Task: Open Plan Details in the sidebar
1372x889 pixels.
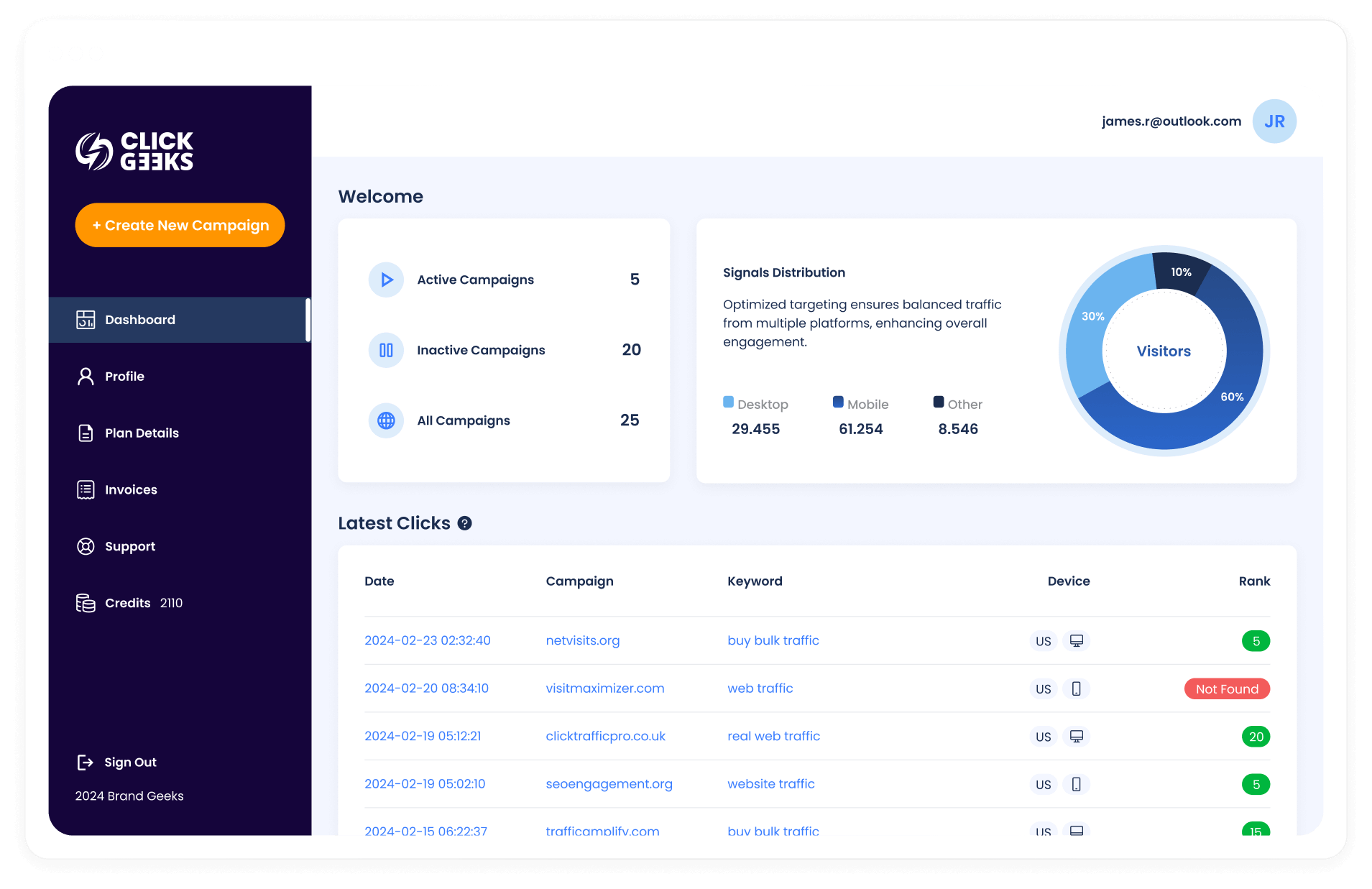Action: (x=142, y=433)
